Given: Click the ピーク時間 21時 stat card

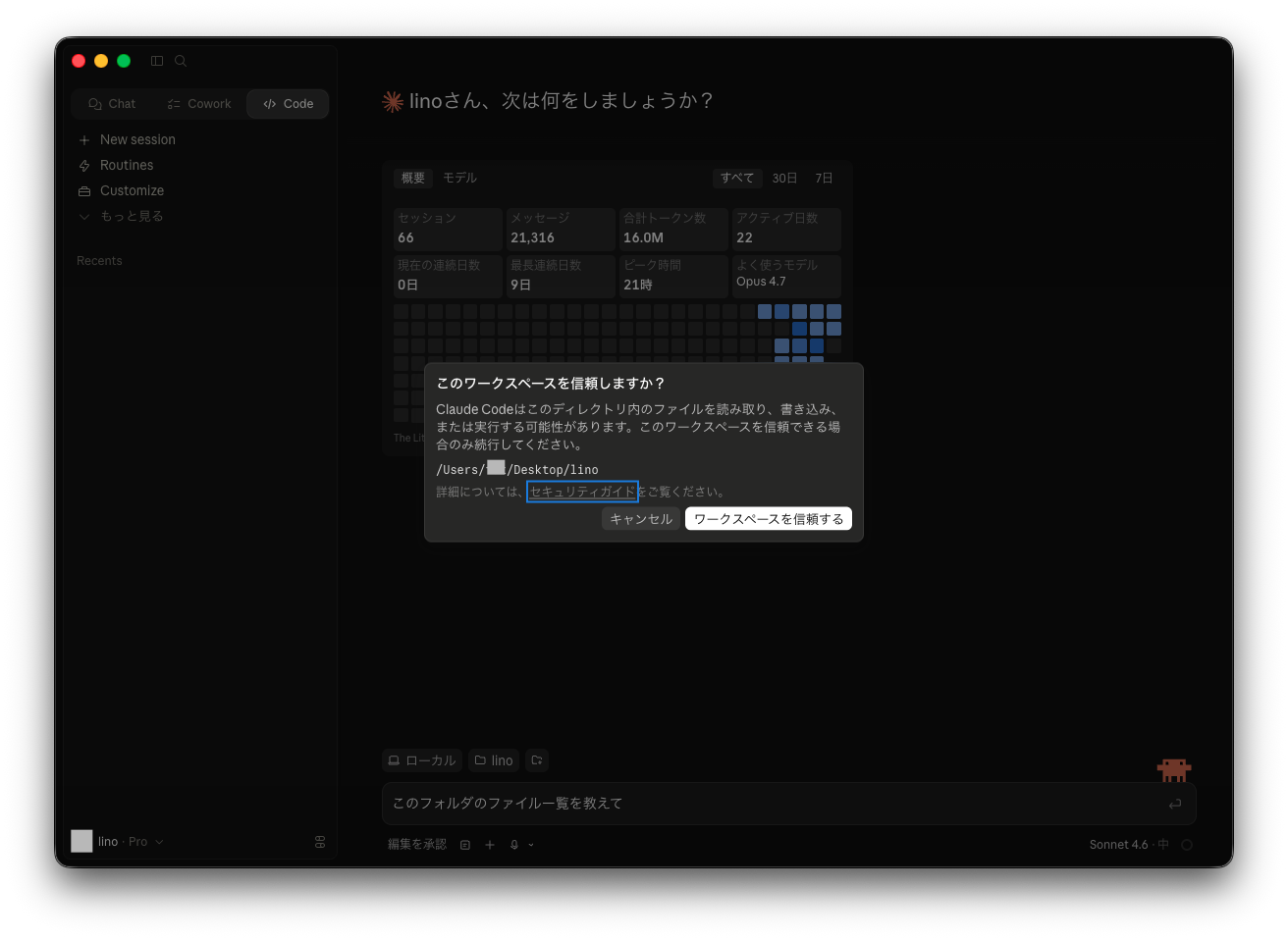Looking at the screenshot, I should pos(673,276).
